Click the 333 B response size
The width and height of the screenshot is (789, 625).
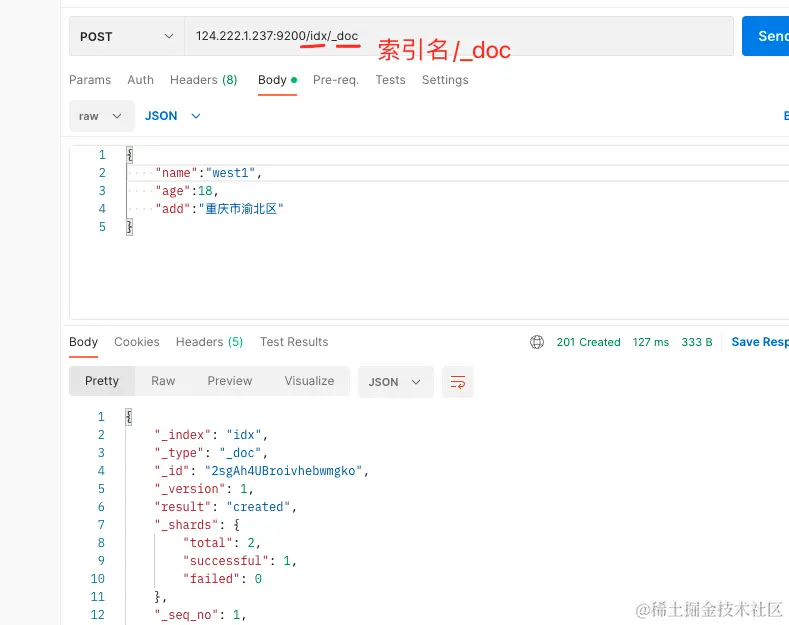click(x=697, y=342)
